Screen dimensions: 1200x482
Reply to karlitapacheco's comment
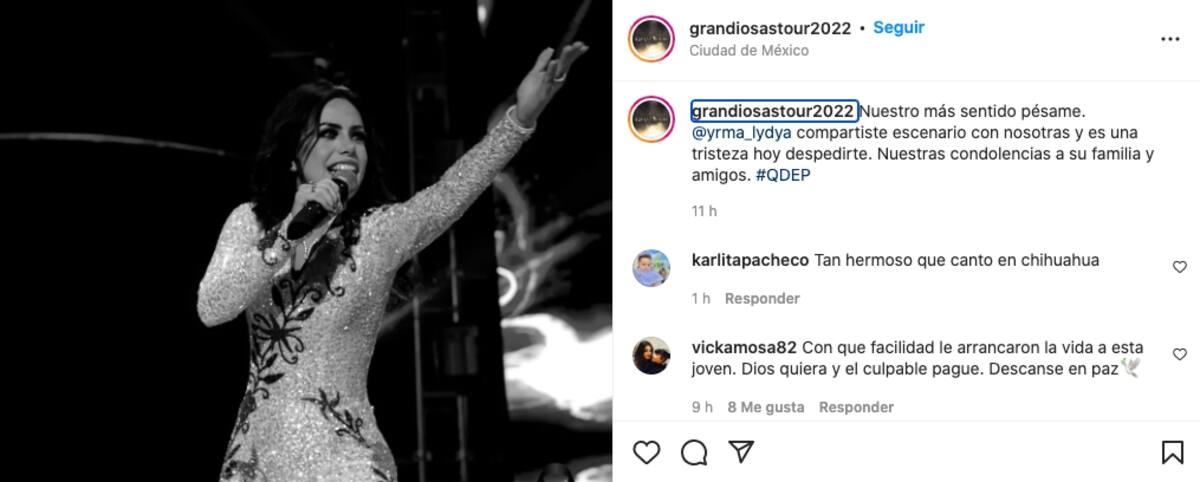pos(762,298)
